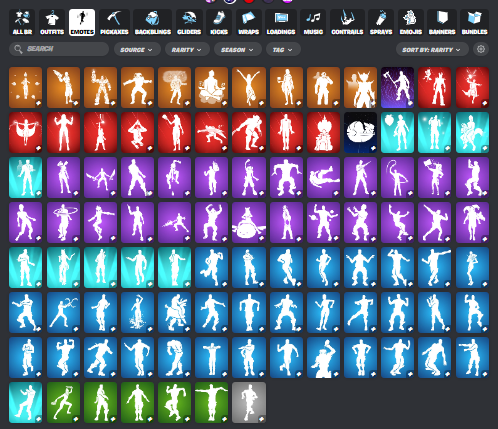This screenshot has width=498, height=429.
Task: Select the Wraps category icon
Action: tap(249, 23)
